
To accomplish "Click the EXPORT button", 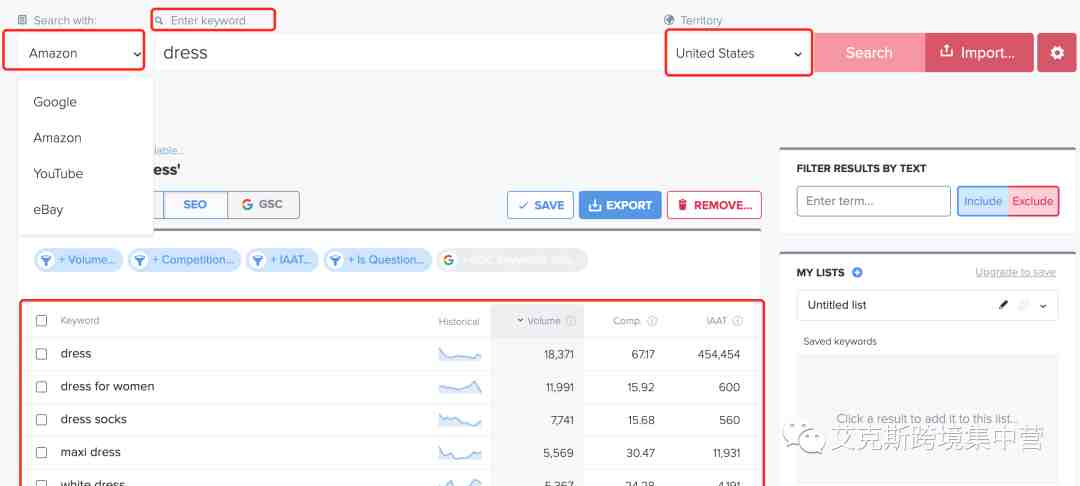I will coord(620,205).
